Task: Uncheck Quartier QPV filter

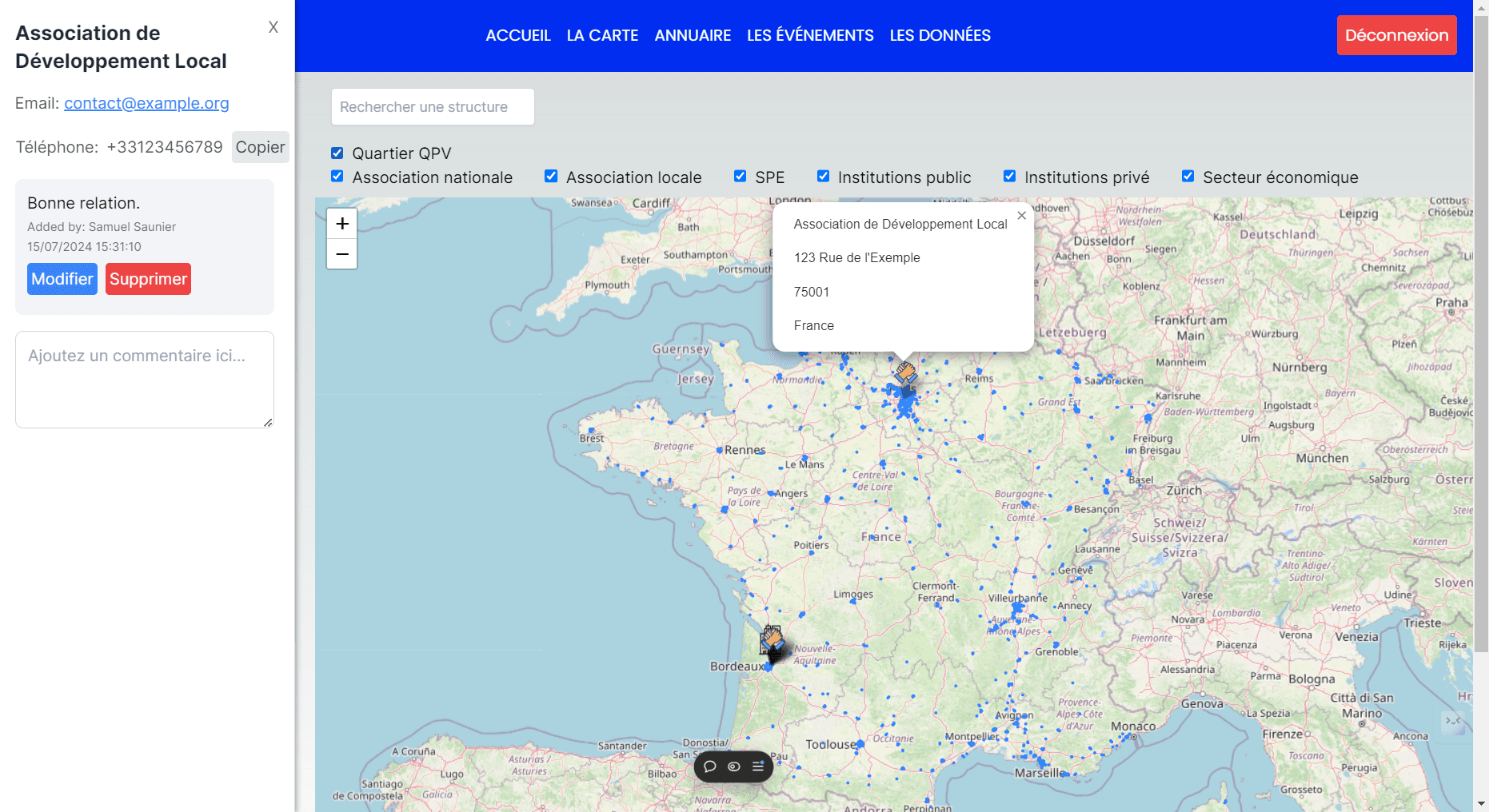Action: [337, 153]
